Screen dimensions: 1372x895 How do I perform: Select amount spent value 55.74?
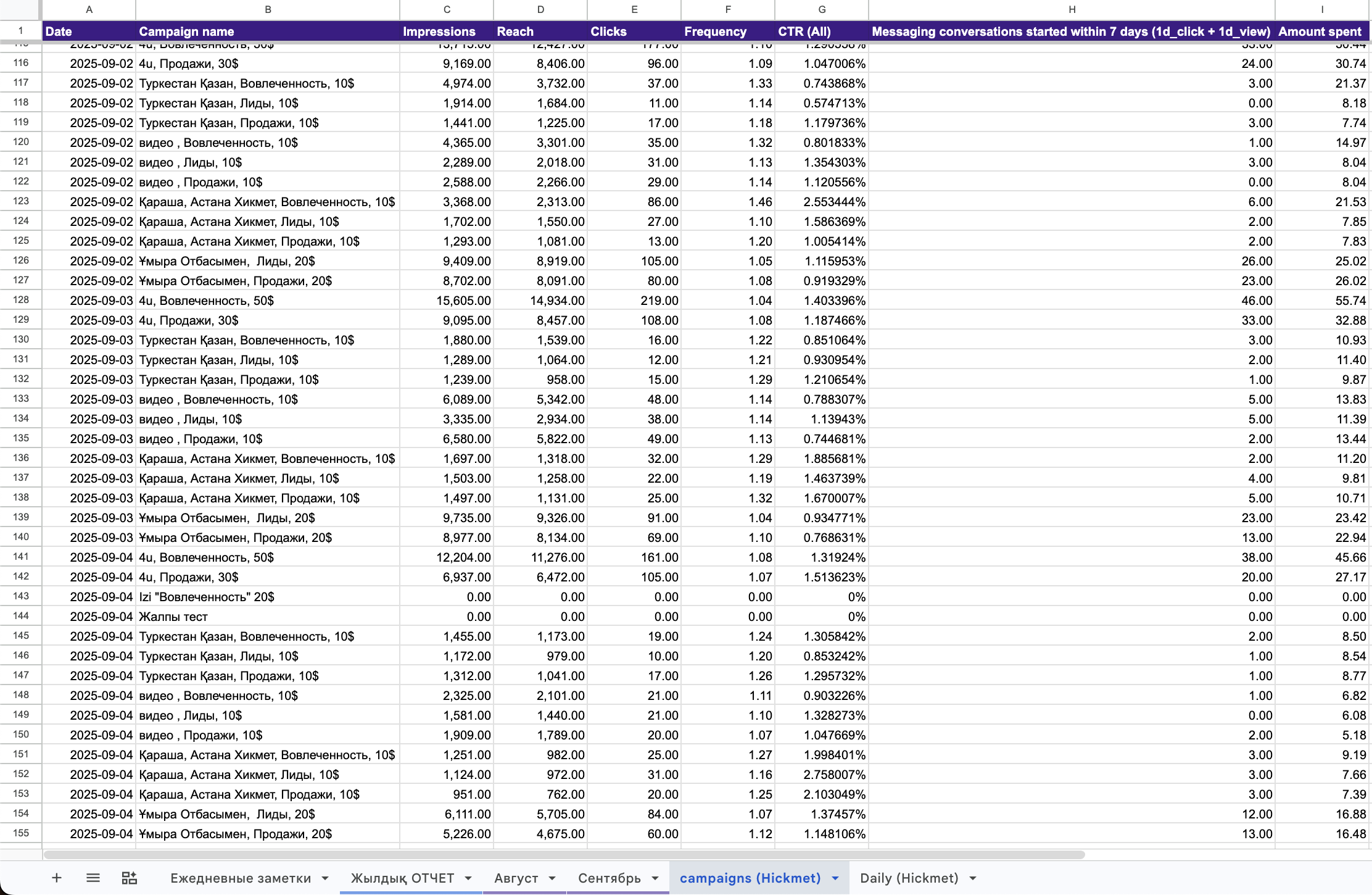click(x=1322, y=301)
